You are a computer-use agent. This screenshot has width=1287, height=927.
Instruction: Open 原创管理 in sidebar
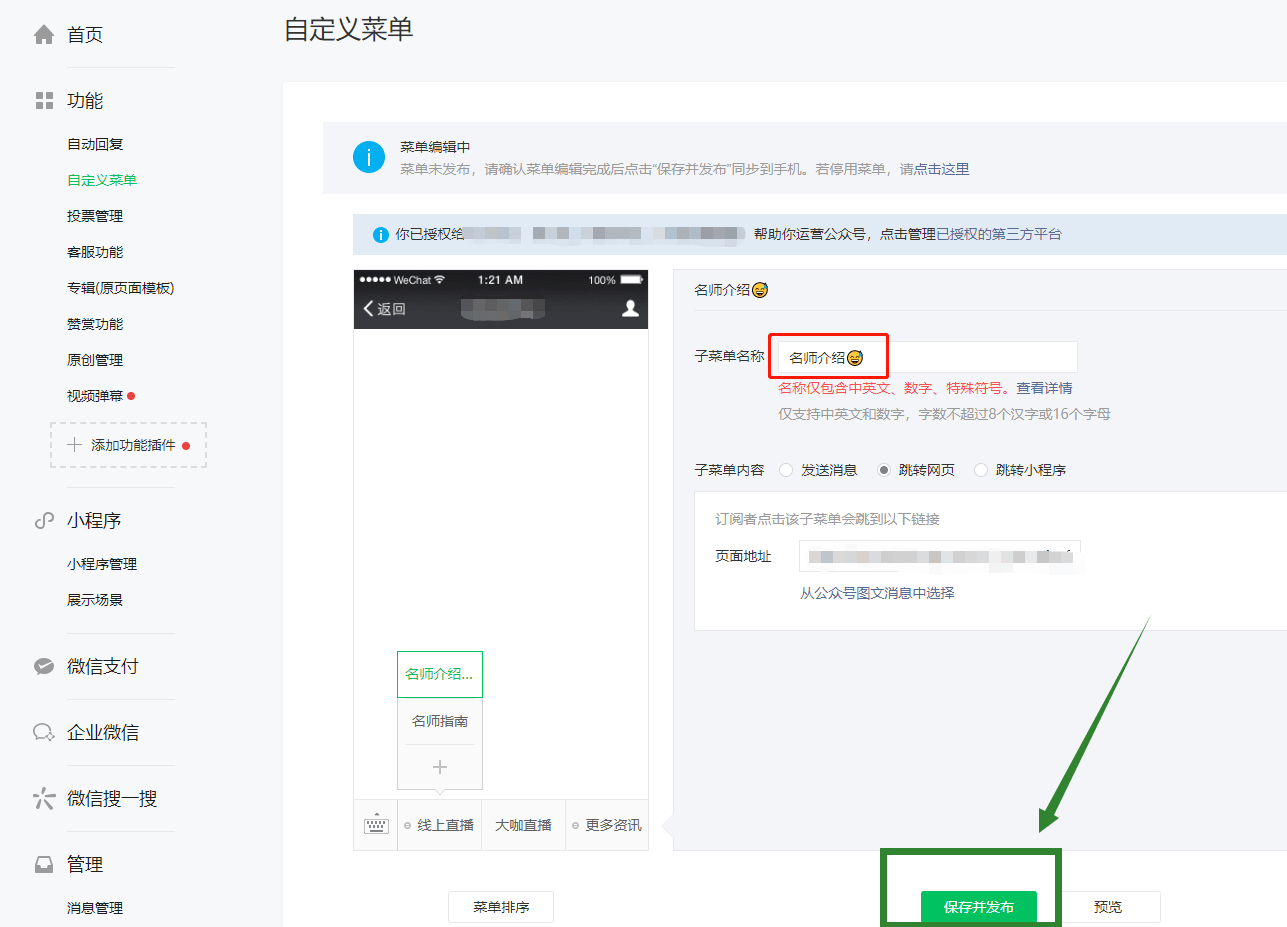tap(95, 360)
